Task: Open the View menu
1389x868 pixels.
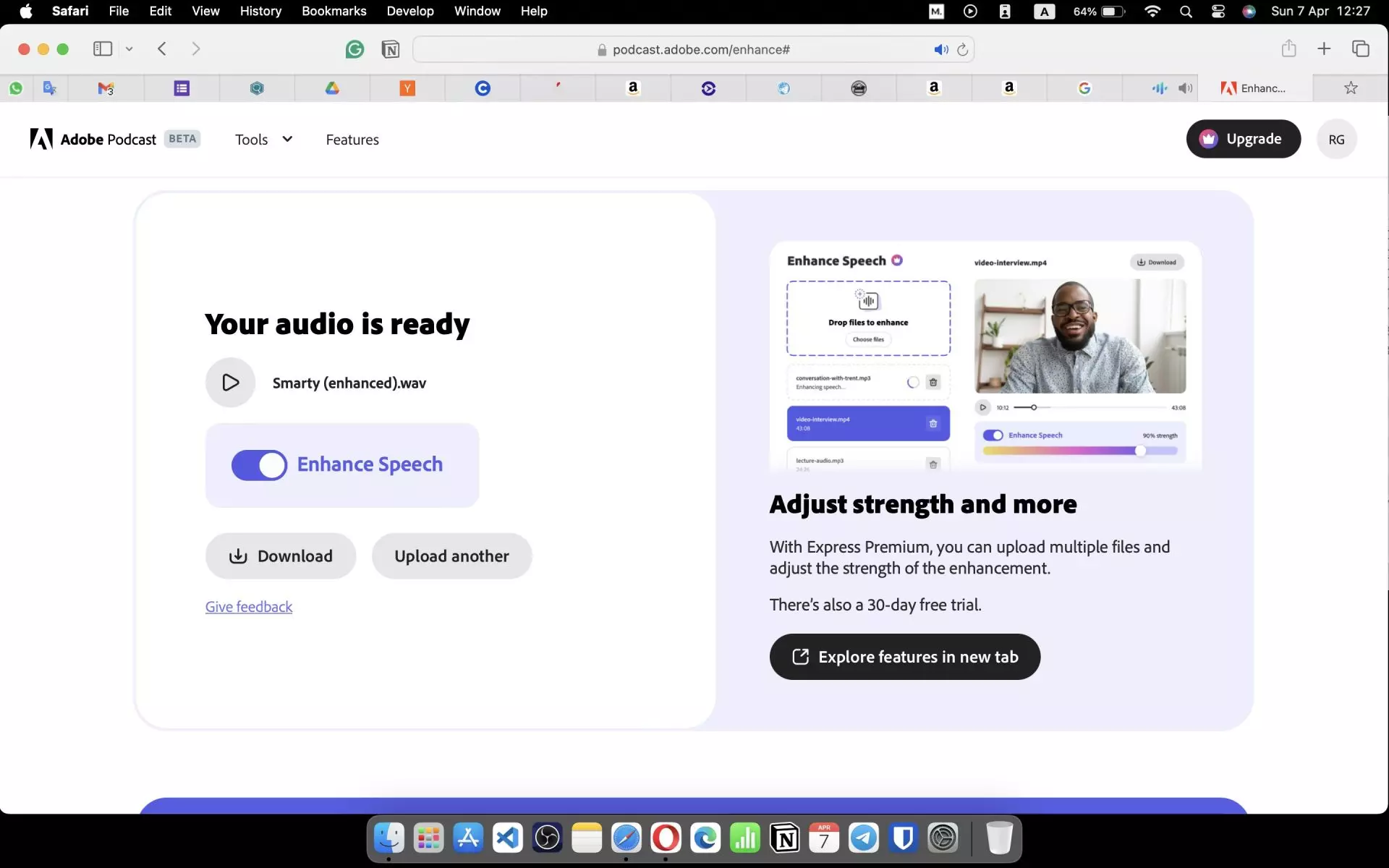Action: [x=205, y=11]
